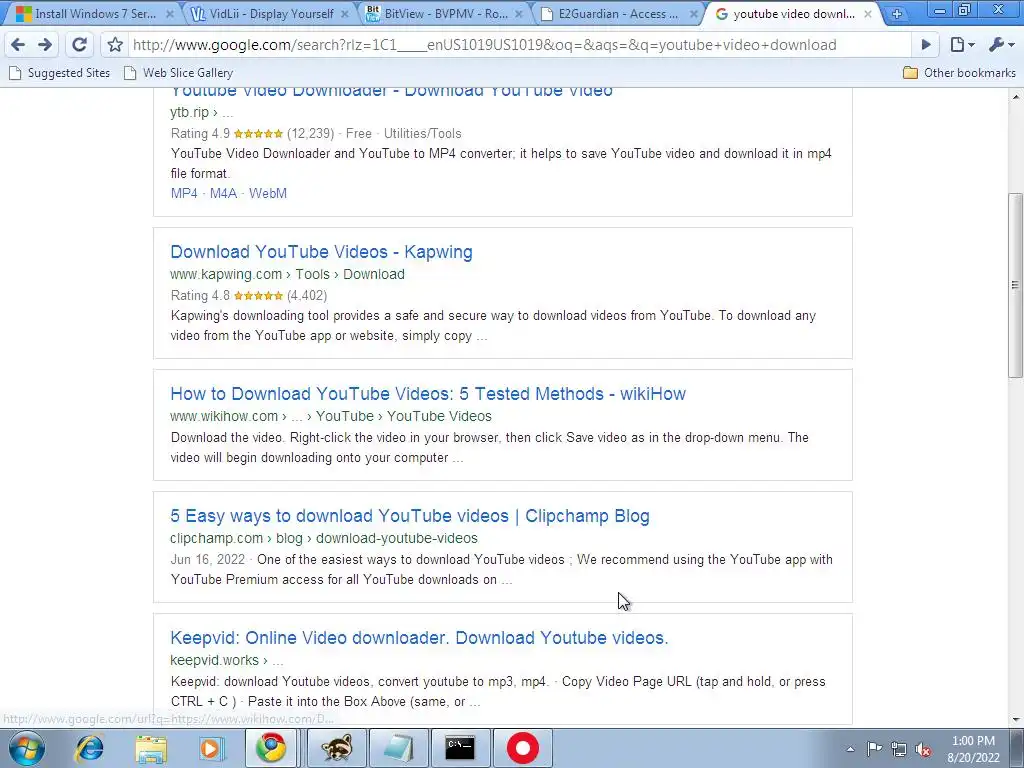Click the ytb.rip 4.9 star rating
Image resolution: width=1024 pixels, height=768 pixels.
click(259, 134)
